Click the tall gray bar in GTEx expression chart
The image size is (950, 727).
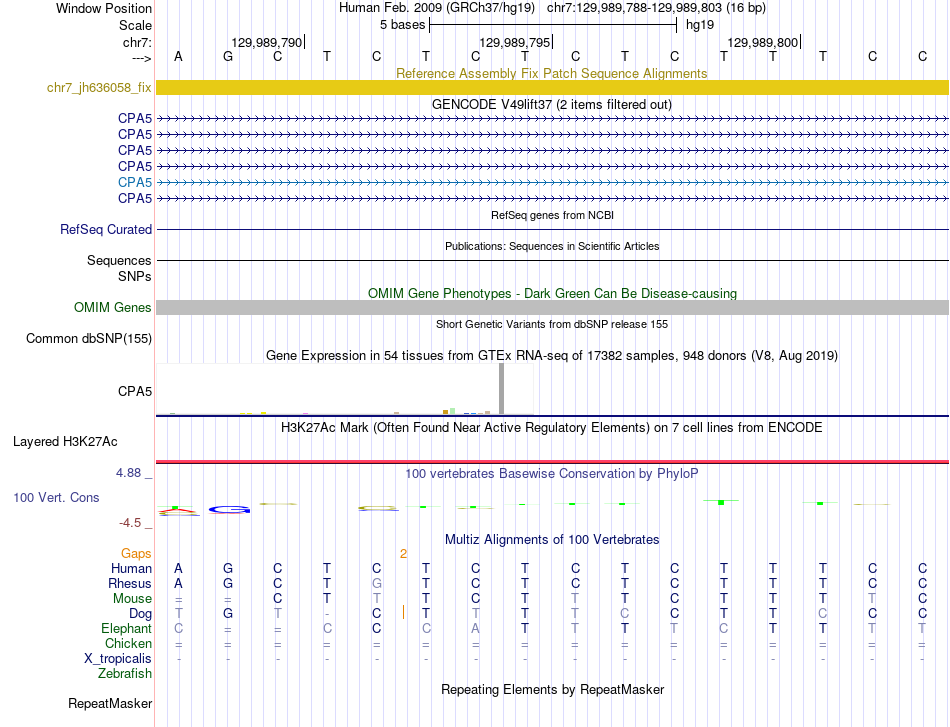[501, 389]
